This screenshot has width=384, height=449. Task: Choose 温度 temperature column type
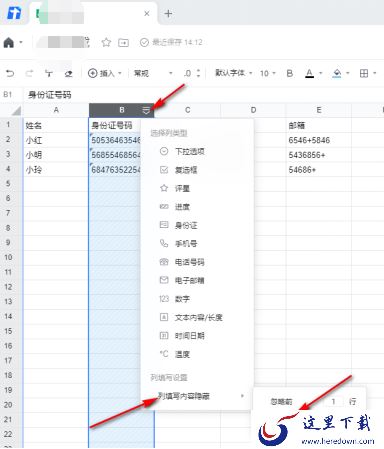point(197,354)
